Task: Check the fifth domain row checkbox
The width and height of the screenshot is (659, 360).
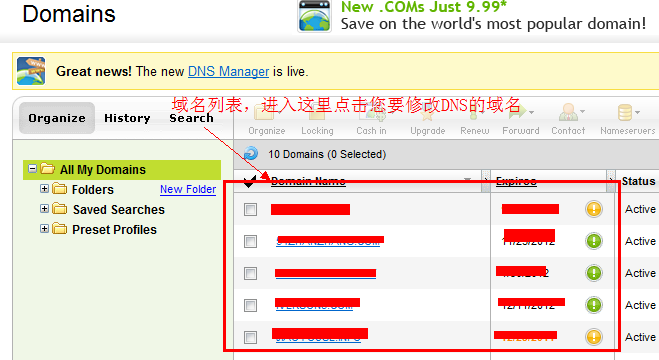Action: (x=250, y=337)
